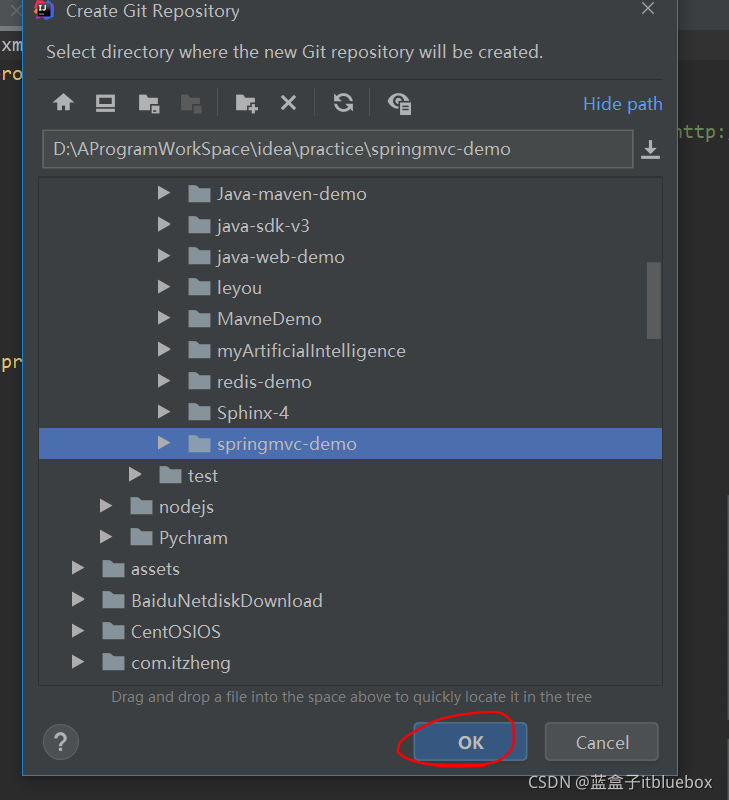Jump to the Project directory icon
Image resolution: width=729 pixels, height=800 pixels.
149,104
